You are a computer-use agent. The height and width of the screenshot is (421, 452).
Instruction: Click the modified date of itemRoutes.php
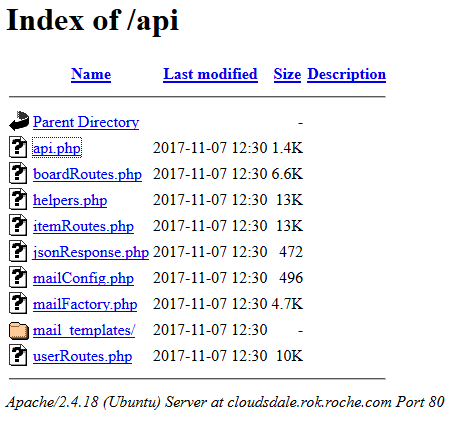coord(210,226)
